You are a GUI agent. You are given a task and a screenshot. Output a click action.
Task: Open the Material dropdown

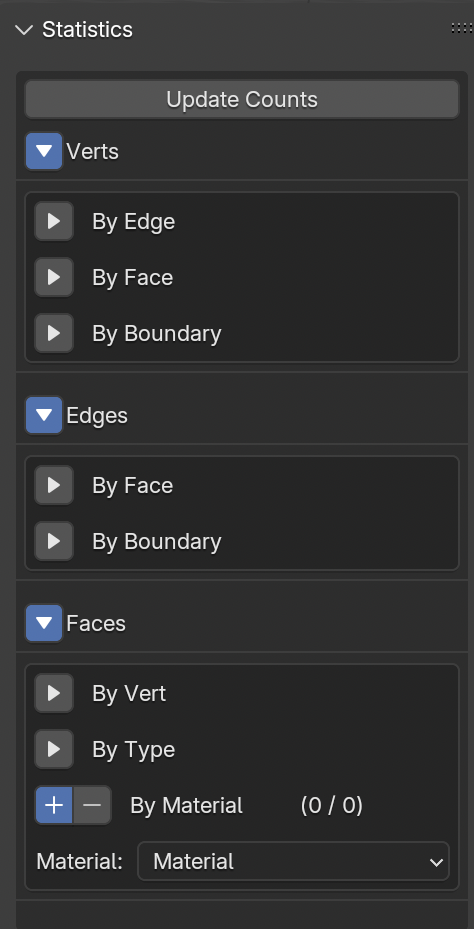[293, 861]
